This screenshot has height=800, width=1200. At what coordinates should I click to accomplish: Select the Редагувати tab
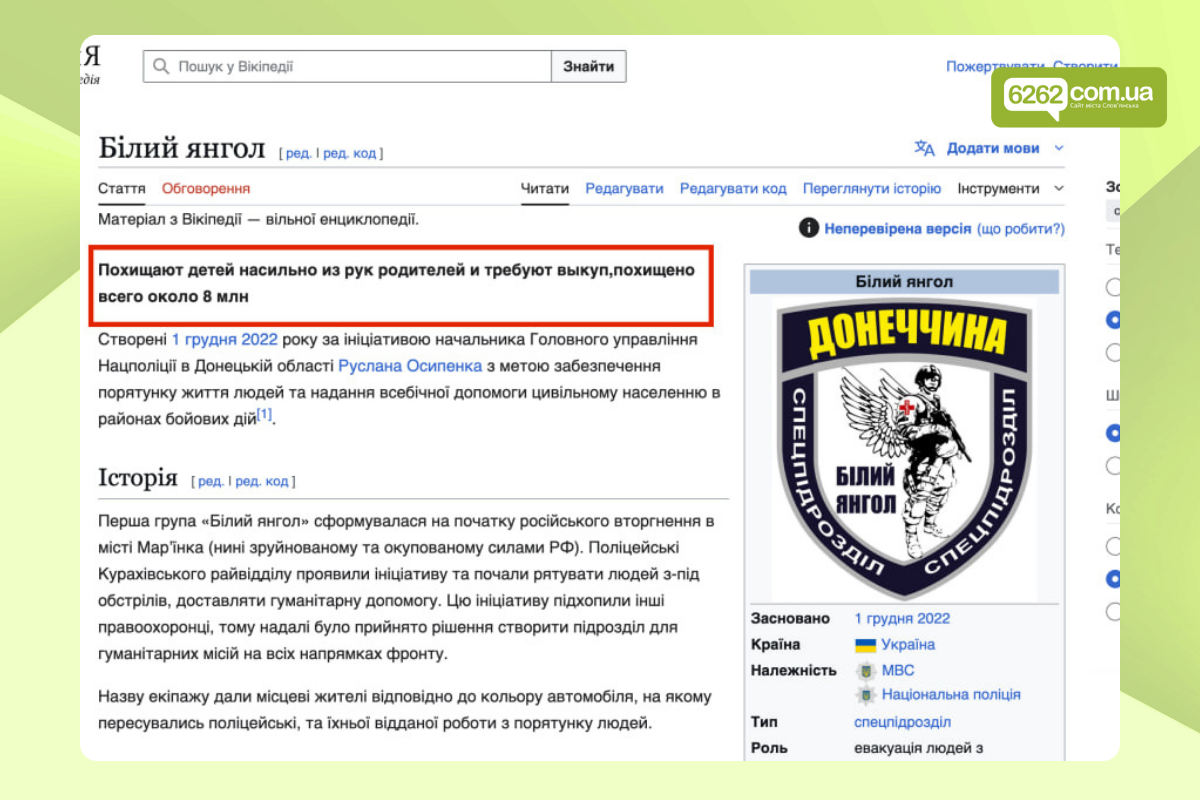(x=624, y=188)
